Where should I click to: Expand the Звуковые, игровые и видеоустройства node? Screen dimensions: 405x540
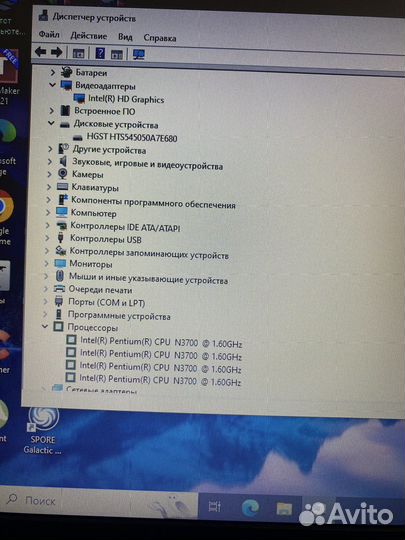point(50,161)
